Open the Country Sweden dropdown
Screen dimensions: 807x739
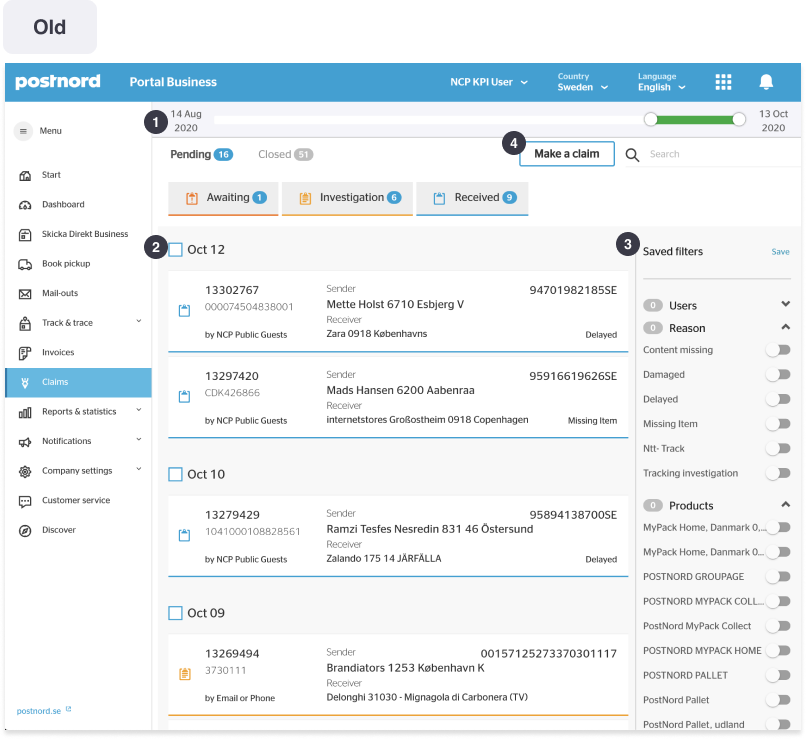pos(583,82)
